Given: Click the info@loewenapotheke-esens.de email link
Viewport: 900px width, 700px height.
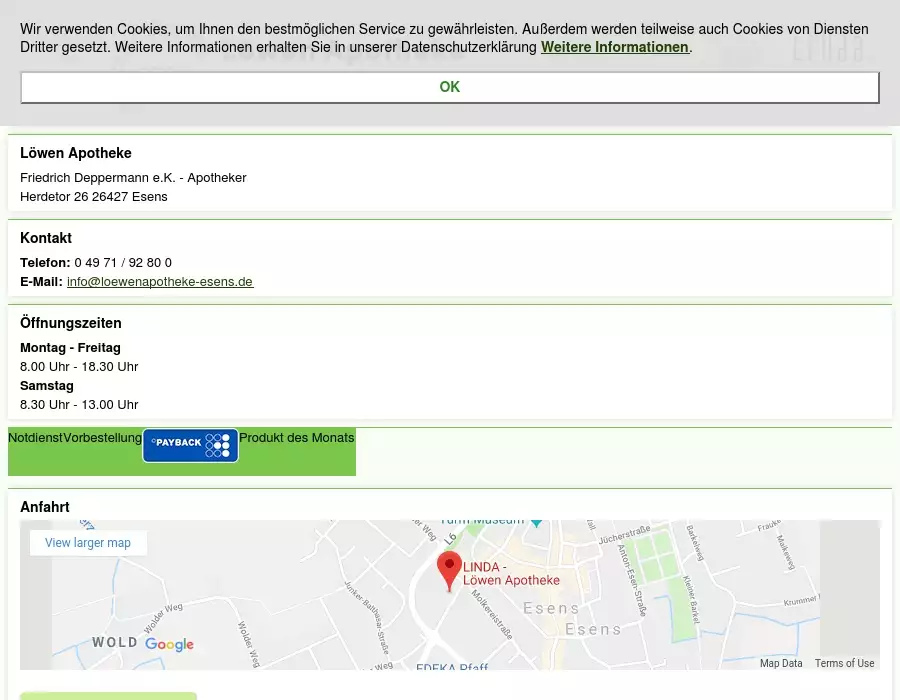Looking at the screenshot, I should click(160, 282).
